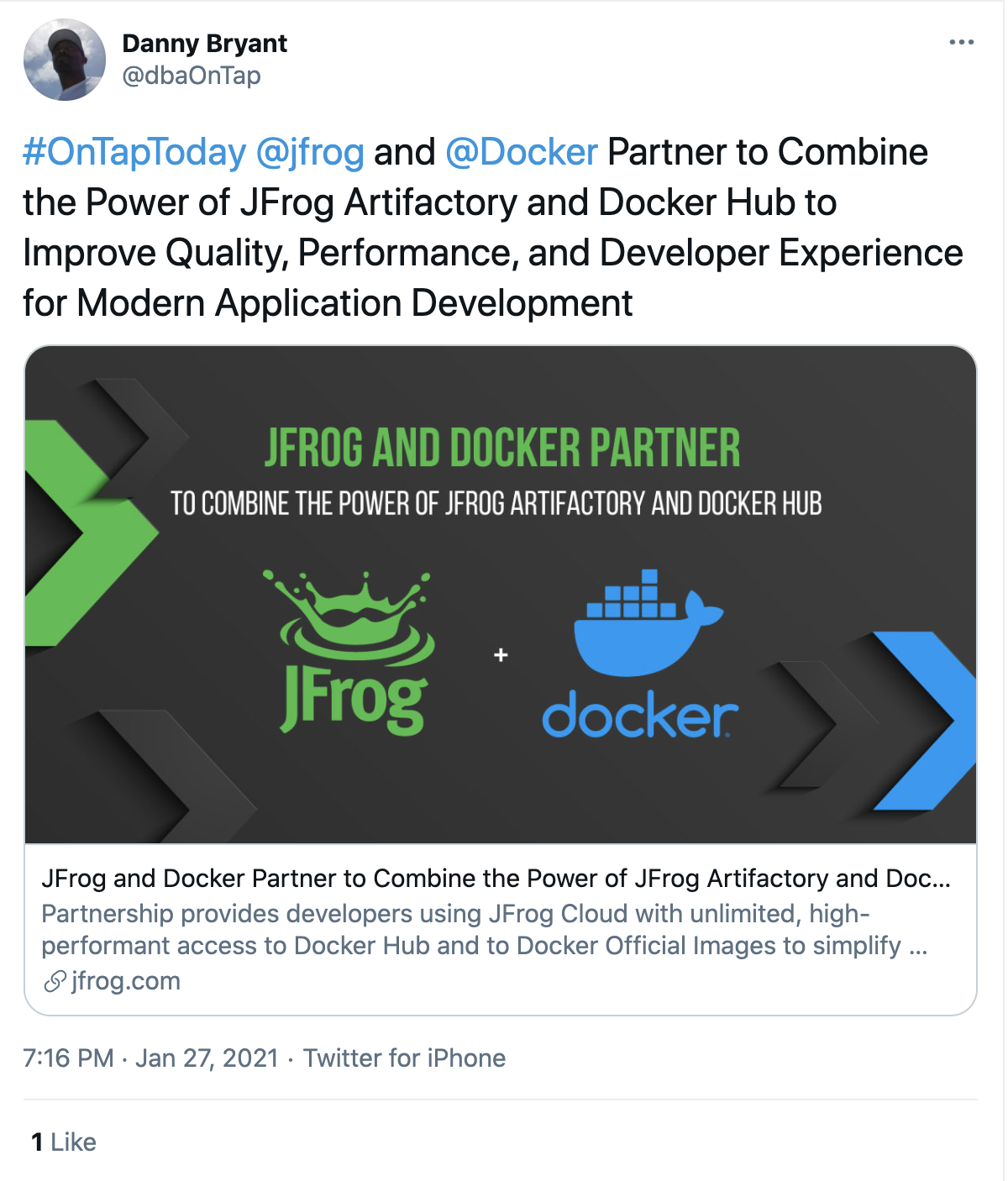Click the 7:16 PM timestamp
Image resolution: width=1008 pixels, height=1181 pixels.
tap(68, 1058)
